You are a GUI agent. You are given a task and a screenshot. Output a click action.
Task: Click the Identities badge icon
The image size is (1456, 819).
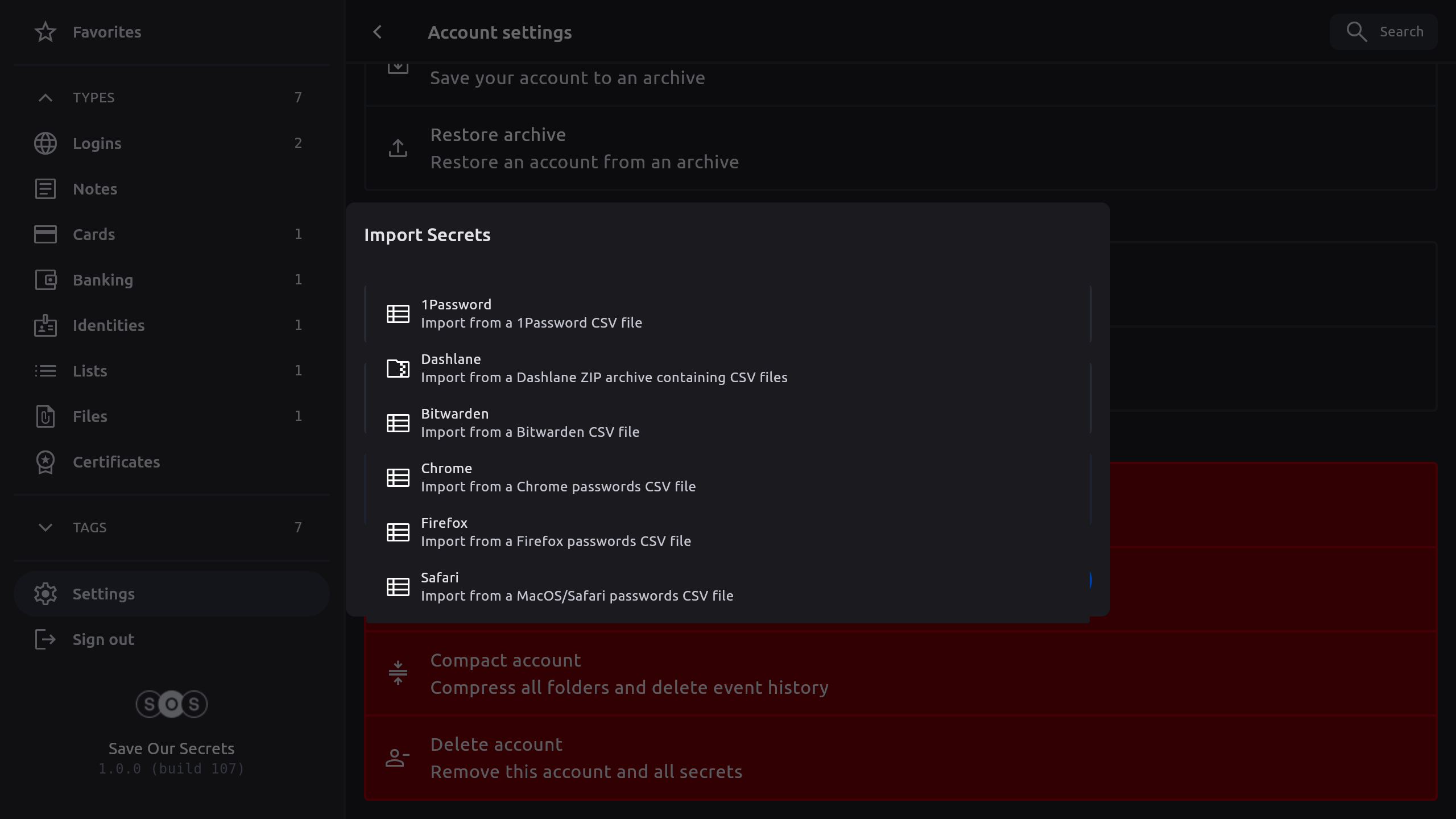pos(45,325)
